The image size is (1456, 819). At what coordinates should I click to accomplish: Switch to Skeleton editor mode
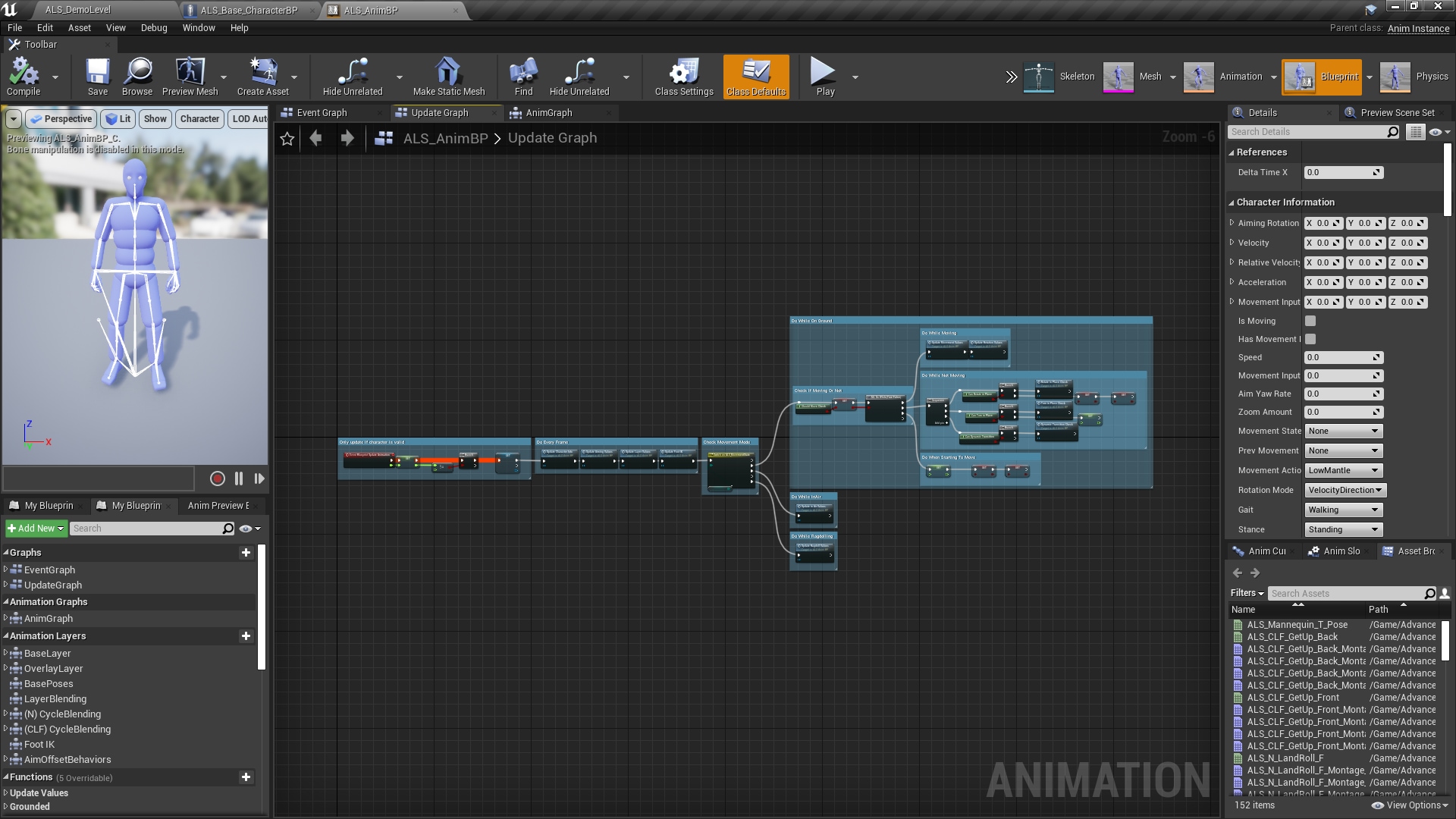[1059, 77]
